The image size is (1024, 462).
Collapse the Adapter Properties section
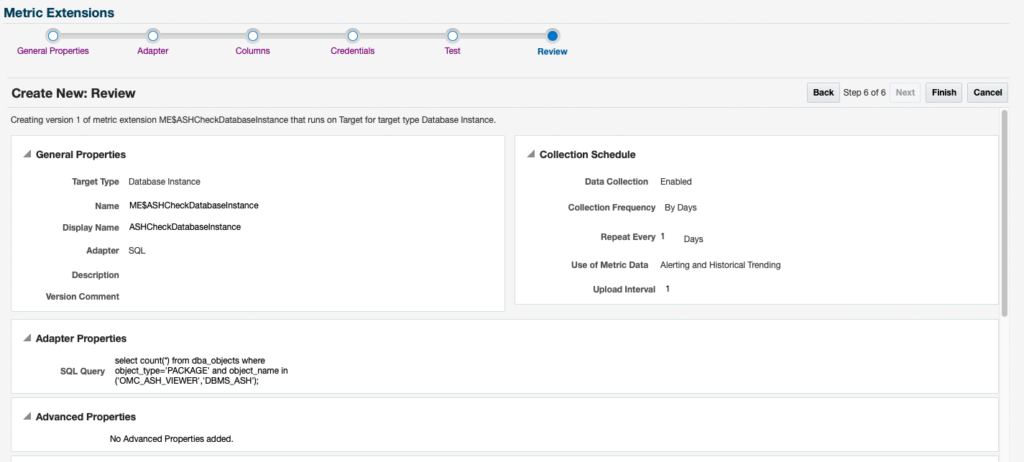click(27, 338)
